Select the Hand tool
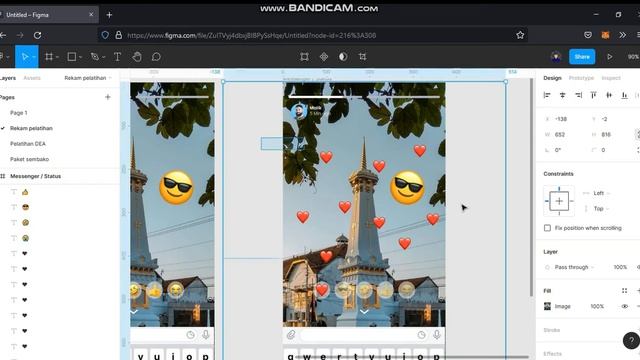This screenshot has height=360, width=640. tap(137, 57)
